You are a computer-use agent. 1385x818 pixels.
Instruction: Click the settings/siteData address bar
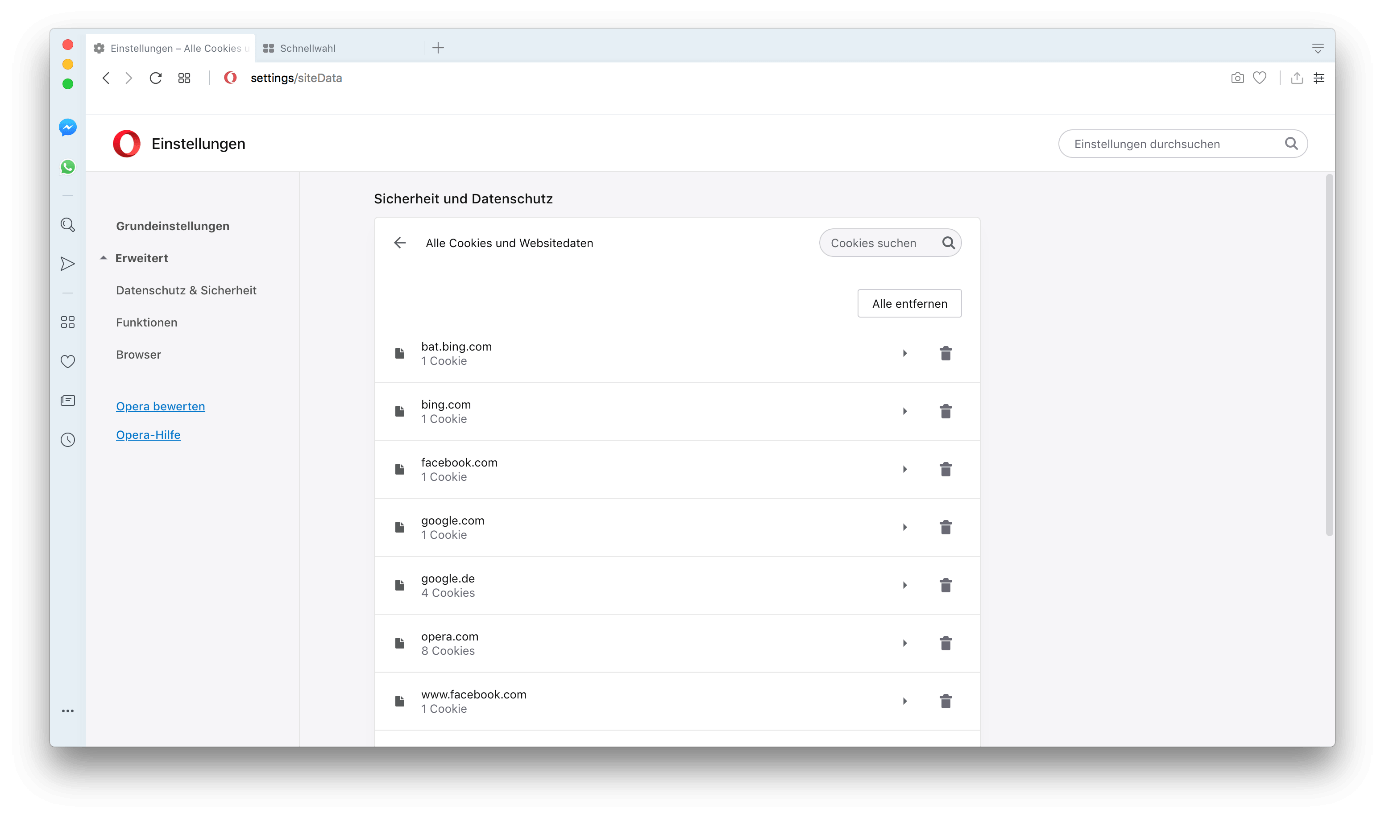(x=296, y=78)
